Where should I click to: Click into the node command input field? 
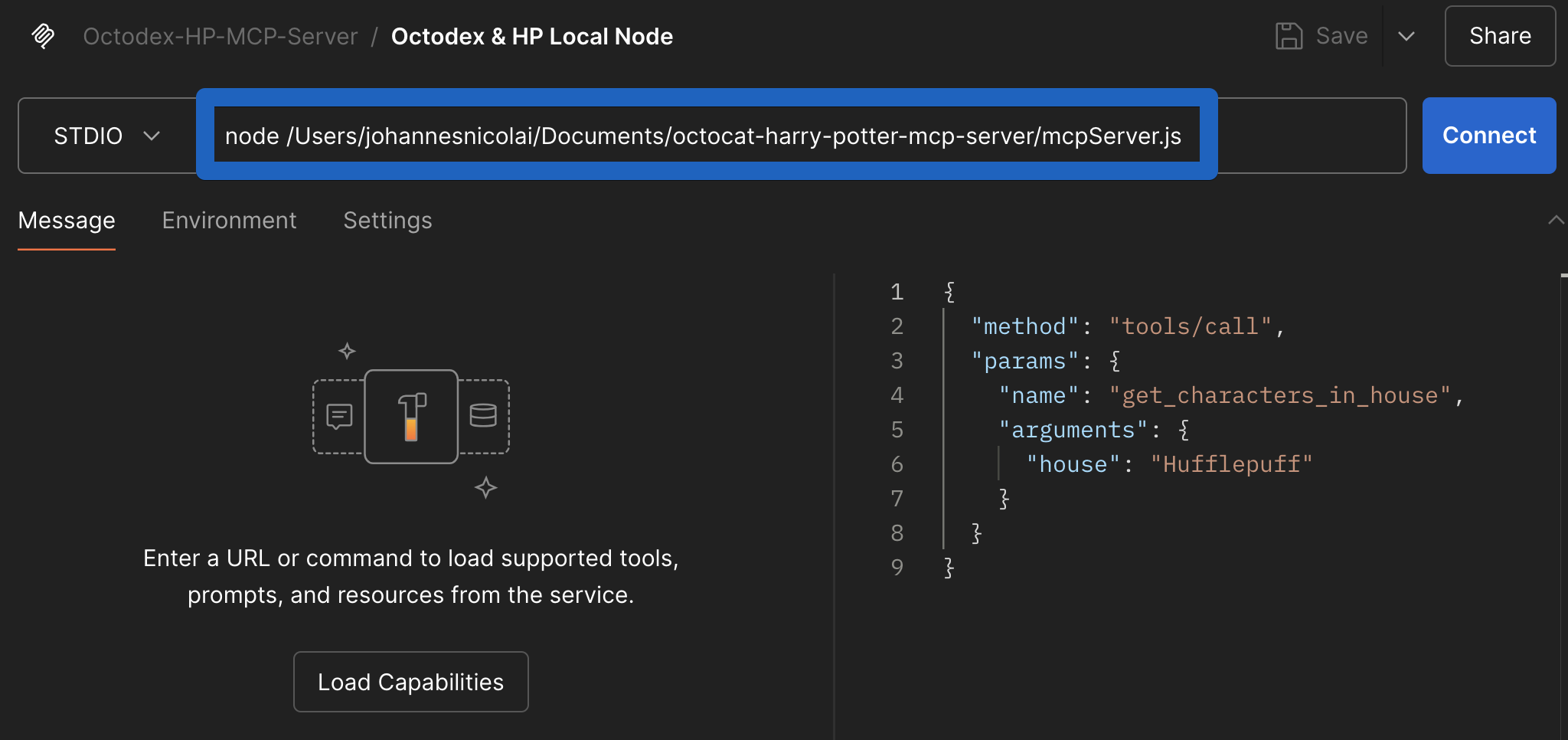click(704, 136)
